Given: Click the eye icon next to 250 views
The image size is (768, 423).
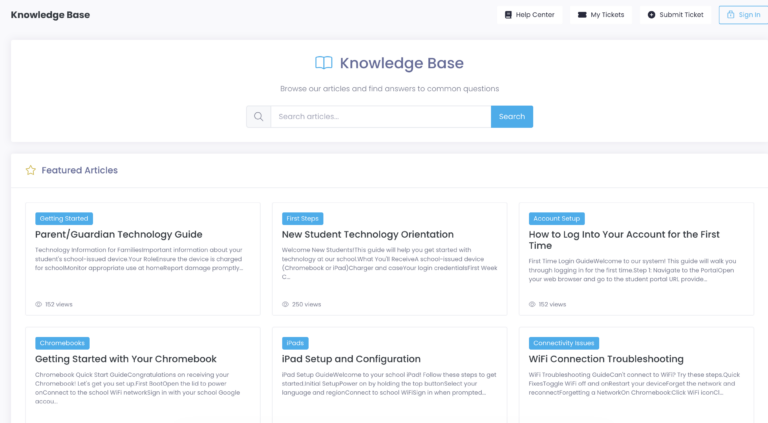Looking at the screenshot, I should tap(285, 304).
